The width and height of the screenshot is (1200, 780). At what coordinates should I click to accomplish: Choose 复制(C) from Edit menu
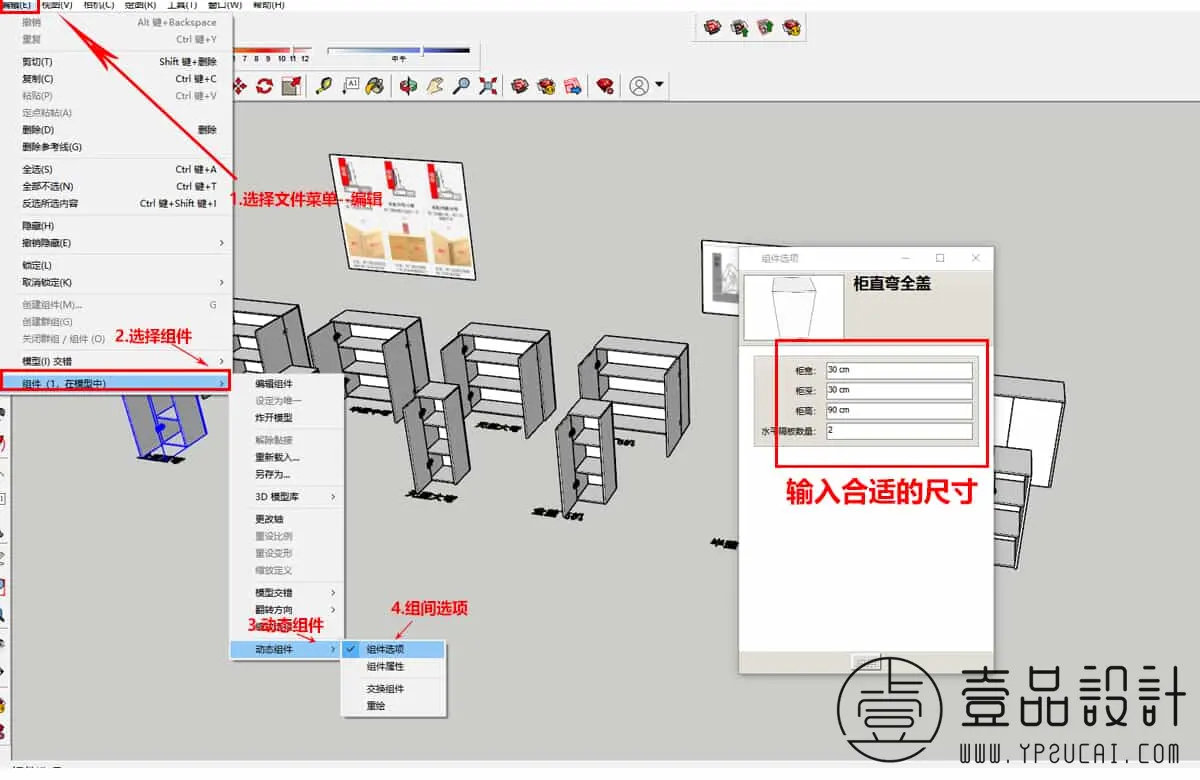coord(118,79)
